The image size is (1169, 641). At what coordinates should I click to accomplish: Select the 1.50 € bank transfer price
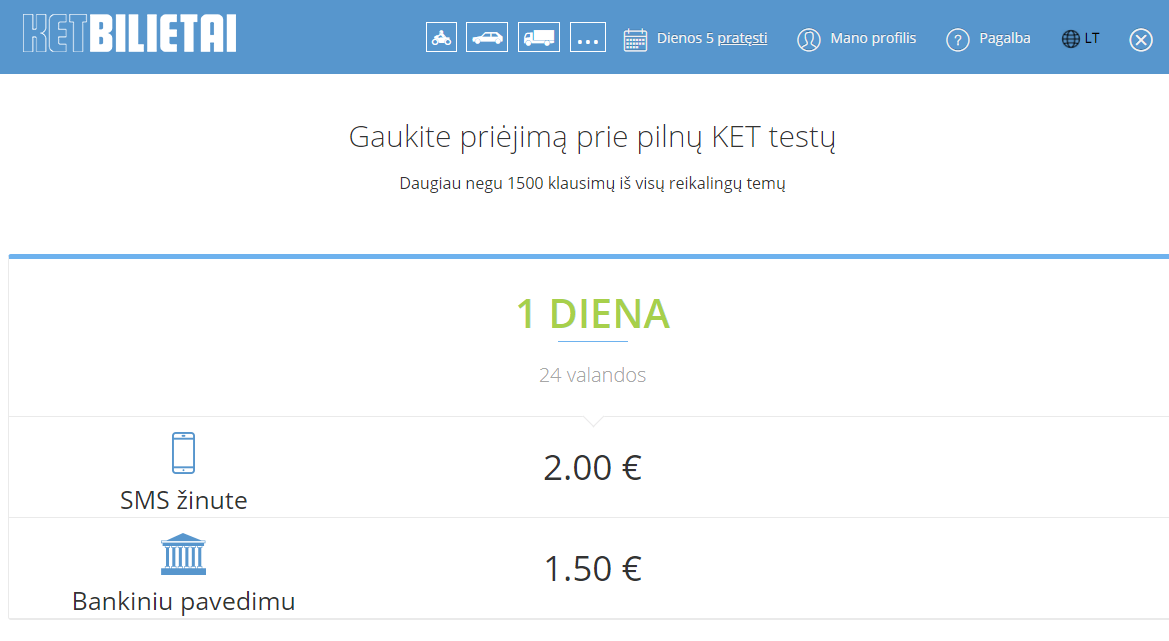pos(592,569)
